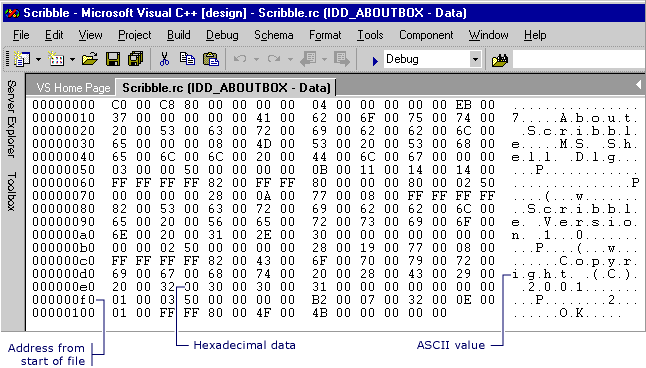Click address 00000000 in hex editor

[x=63, y=105]
